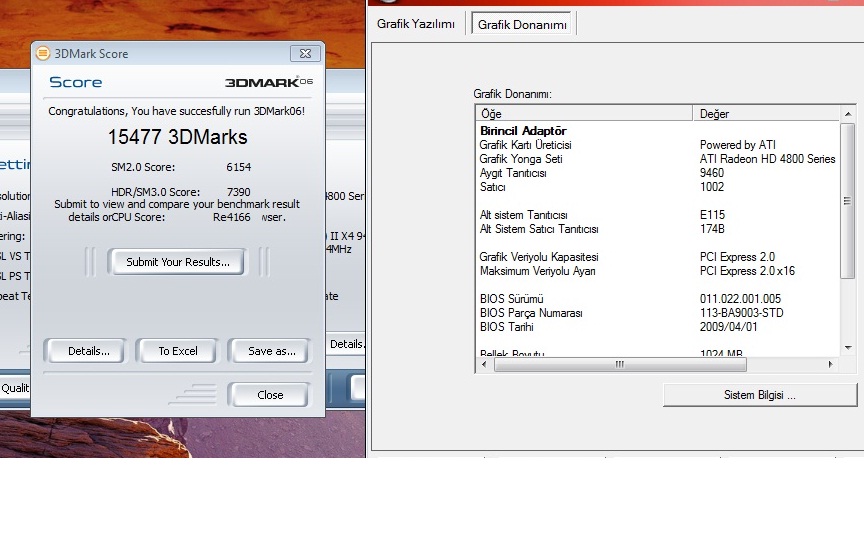The image size is (864, 540).
Task: Select Grafik Yonga Seti row
Action: [x=658, y=159]
